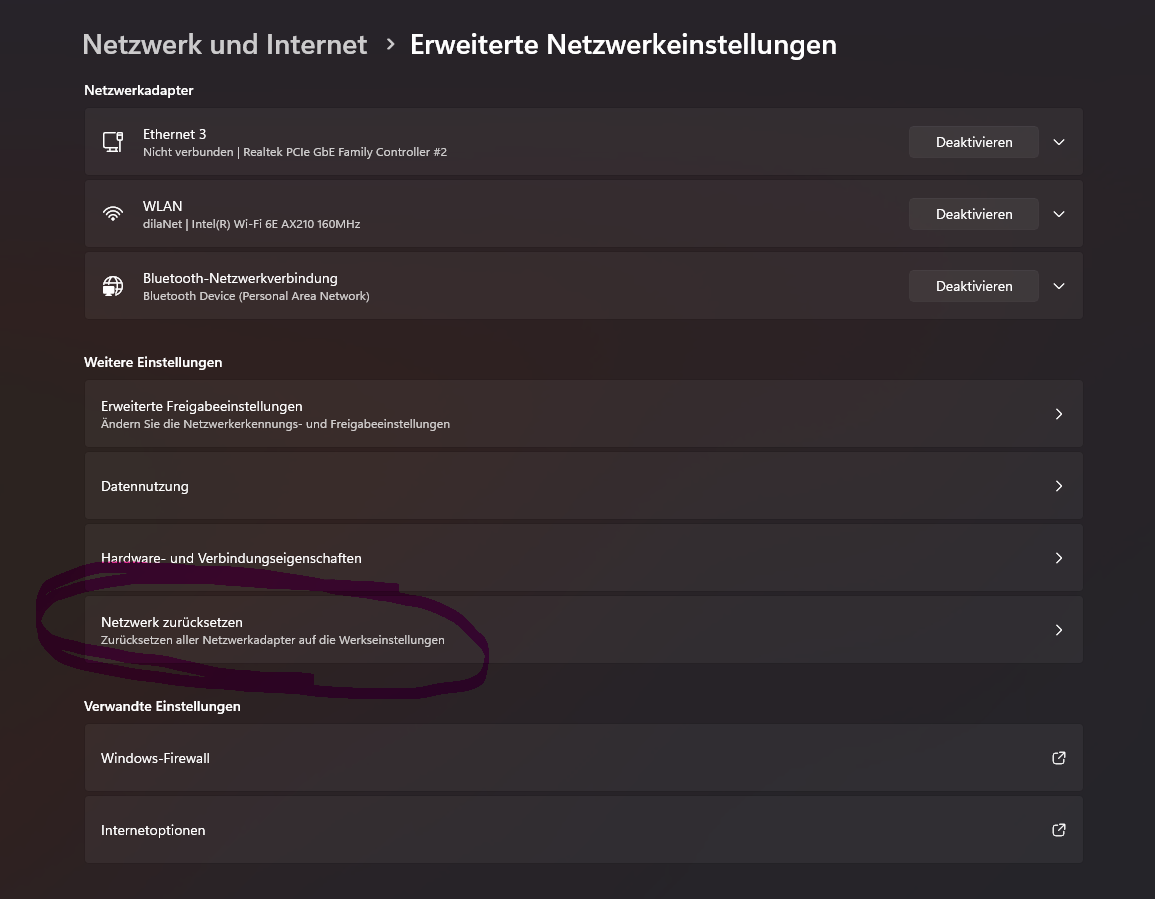The width and height of the screenshot is (1155, 899).
Task: Click the Bluetooth network globe icon
Action: (113, 286)
